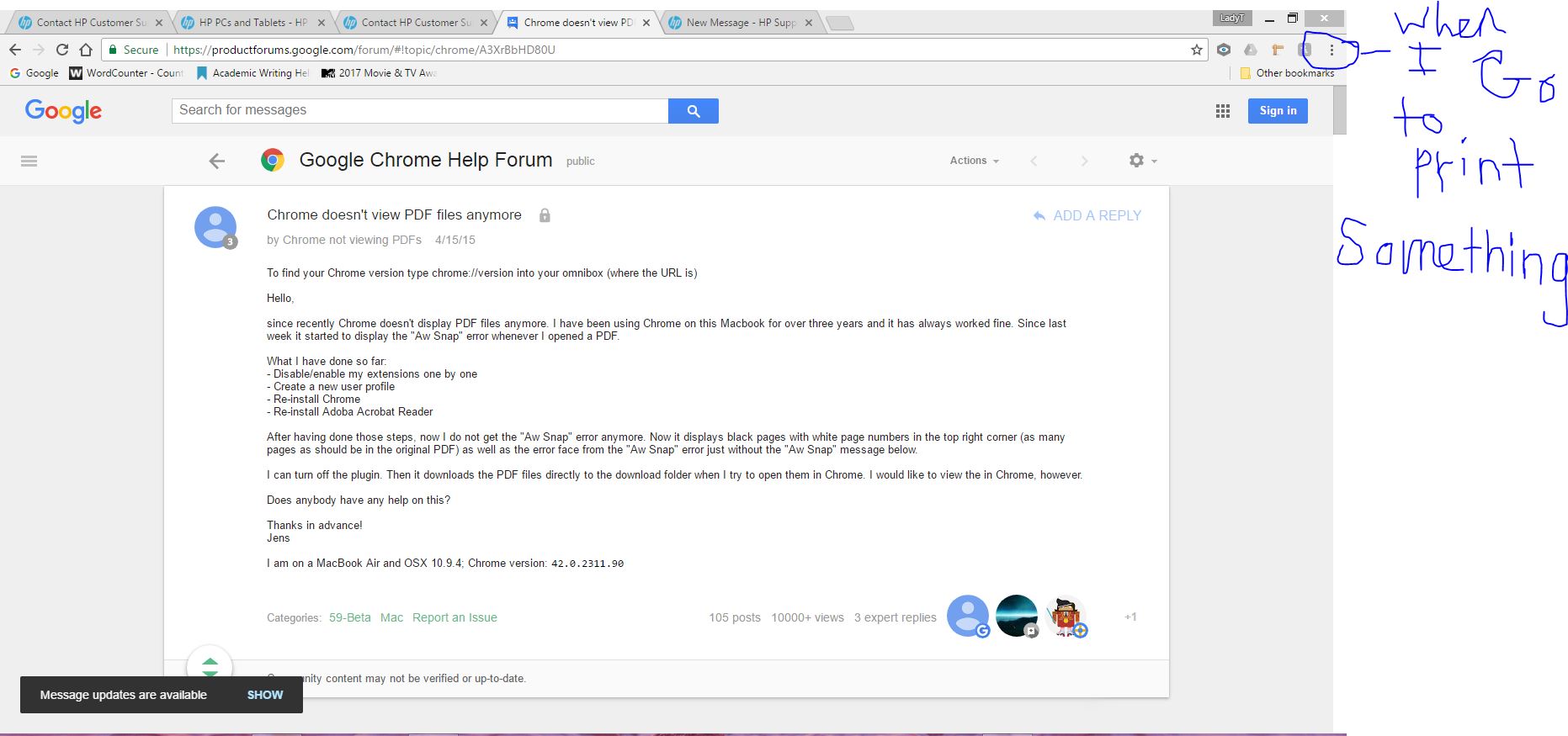Focus the 'Search for messages' field
This screenshot has height=736, width=1568.
pyautogui.click(x=420, y=111)
